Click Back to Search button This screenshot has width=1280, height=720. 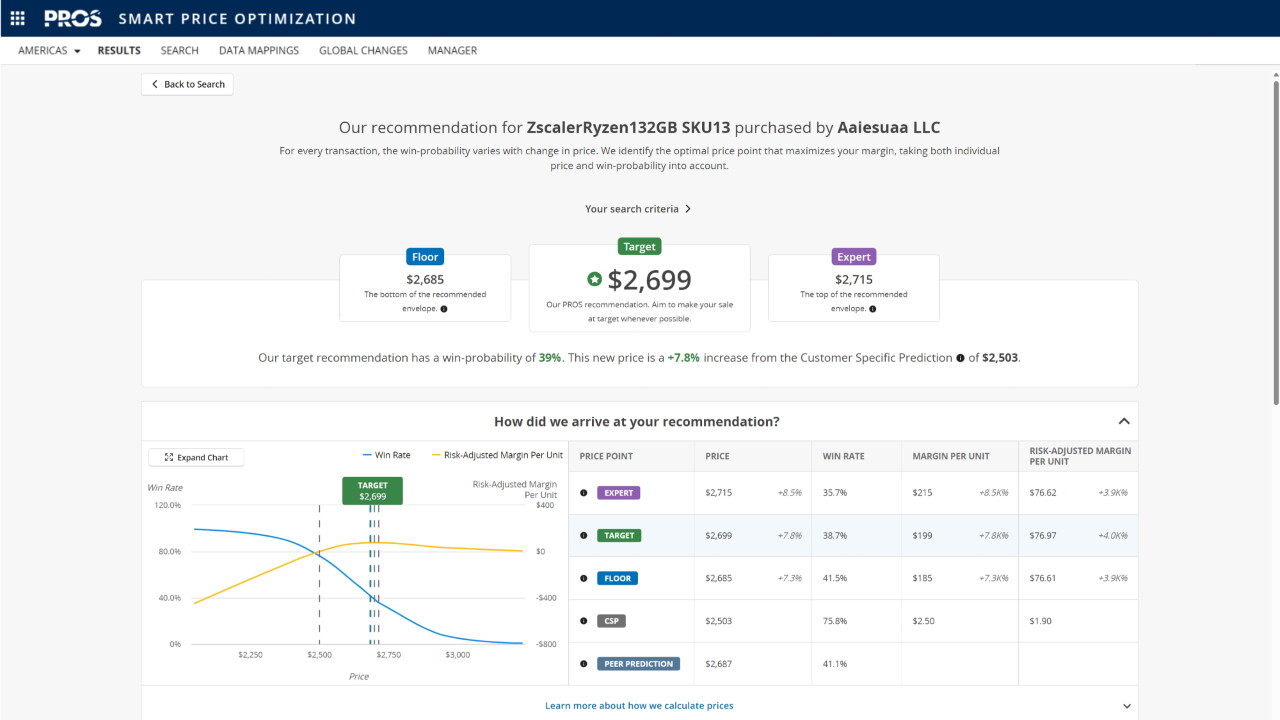pos(187,84)
